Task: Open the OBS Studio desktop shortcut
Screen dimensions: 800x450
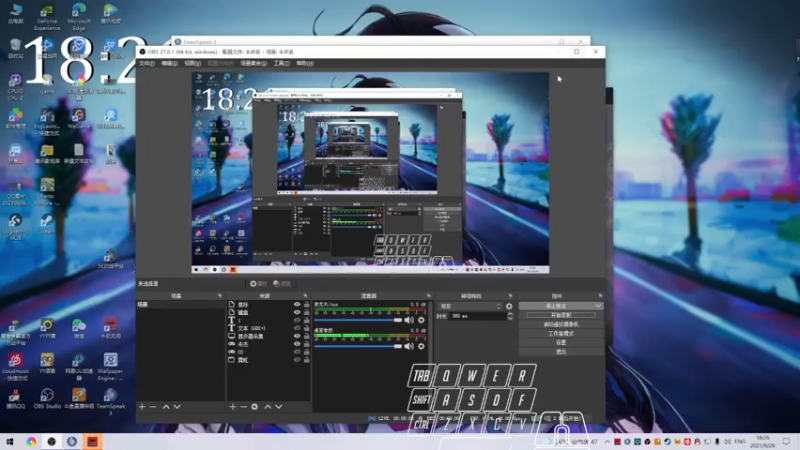Action: 47,398
